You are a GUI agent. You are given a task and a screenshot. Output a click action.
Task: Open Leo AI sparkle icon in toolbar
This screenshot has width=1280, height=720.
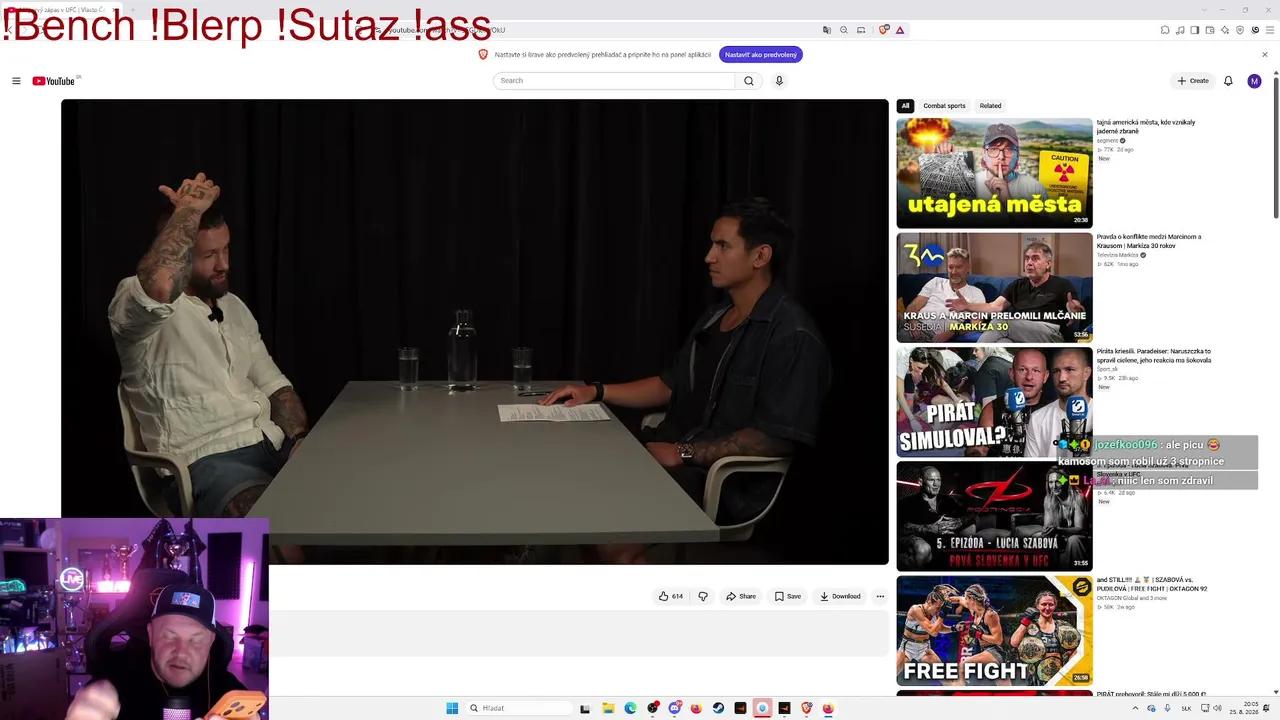click(1225, 30)
